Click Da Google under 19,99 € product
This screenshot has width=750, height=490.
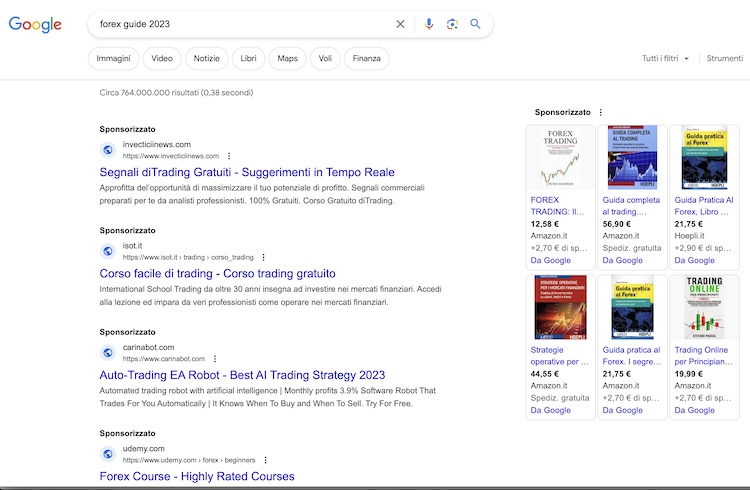pyautogui.click(x=695, y=410)
